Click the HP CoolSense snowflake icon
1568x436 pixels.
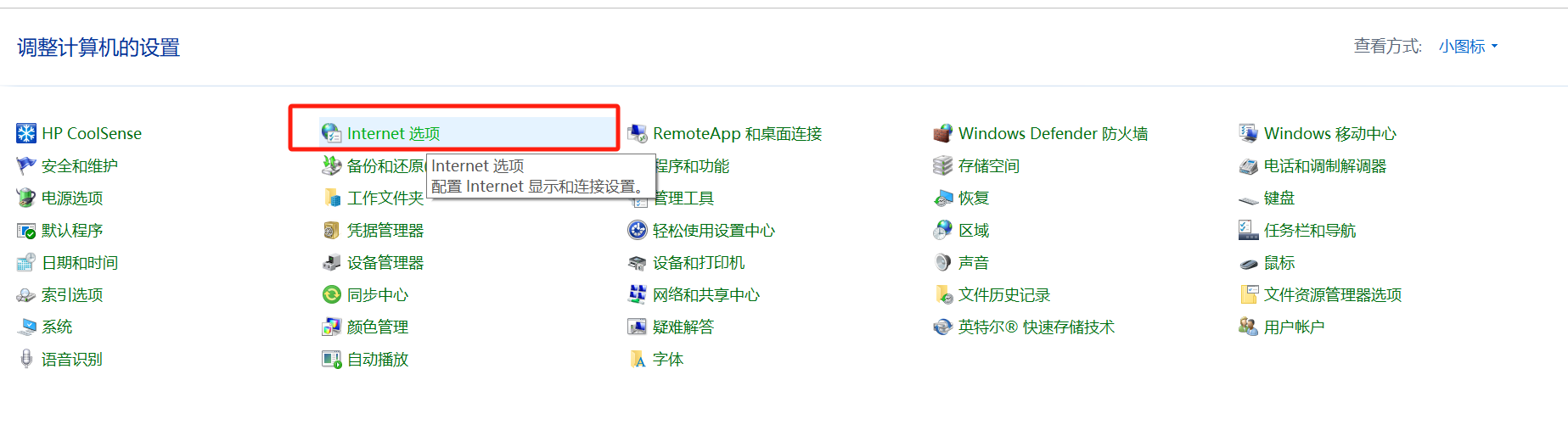26,133
